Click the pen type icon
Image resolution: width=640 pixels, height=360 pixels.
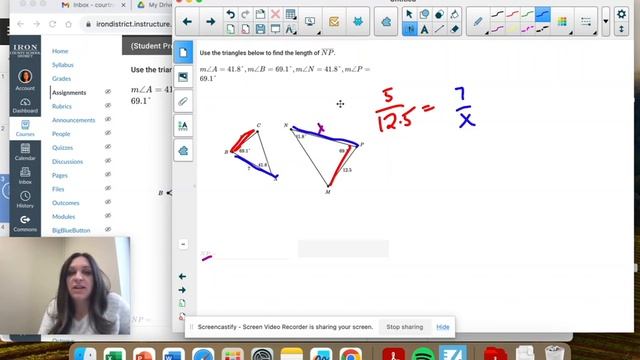pos(478,22)
